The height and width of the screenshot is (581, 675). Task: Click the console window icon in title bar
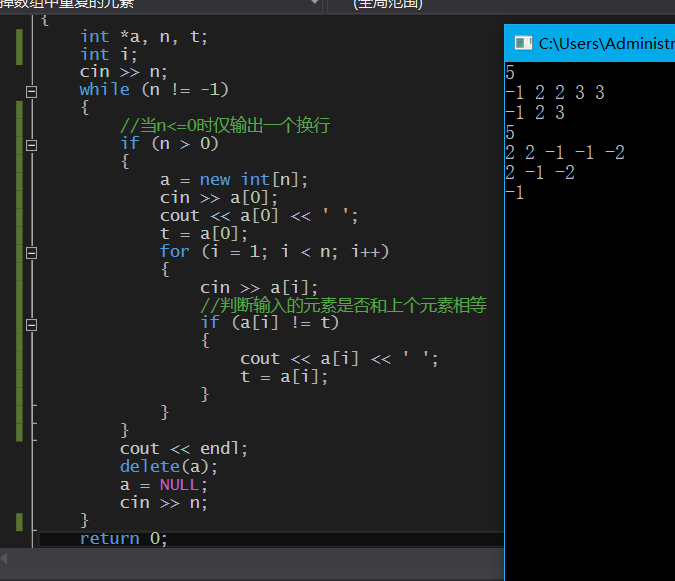(x=522, y=43)
